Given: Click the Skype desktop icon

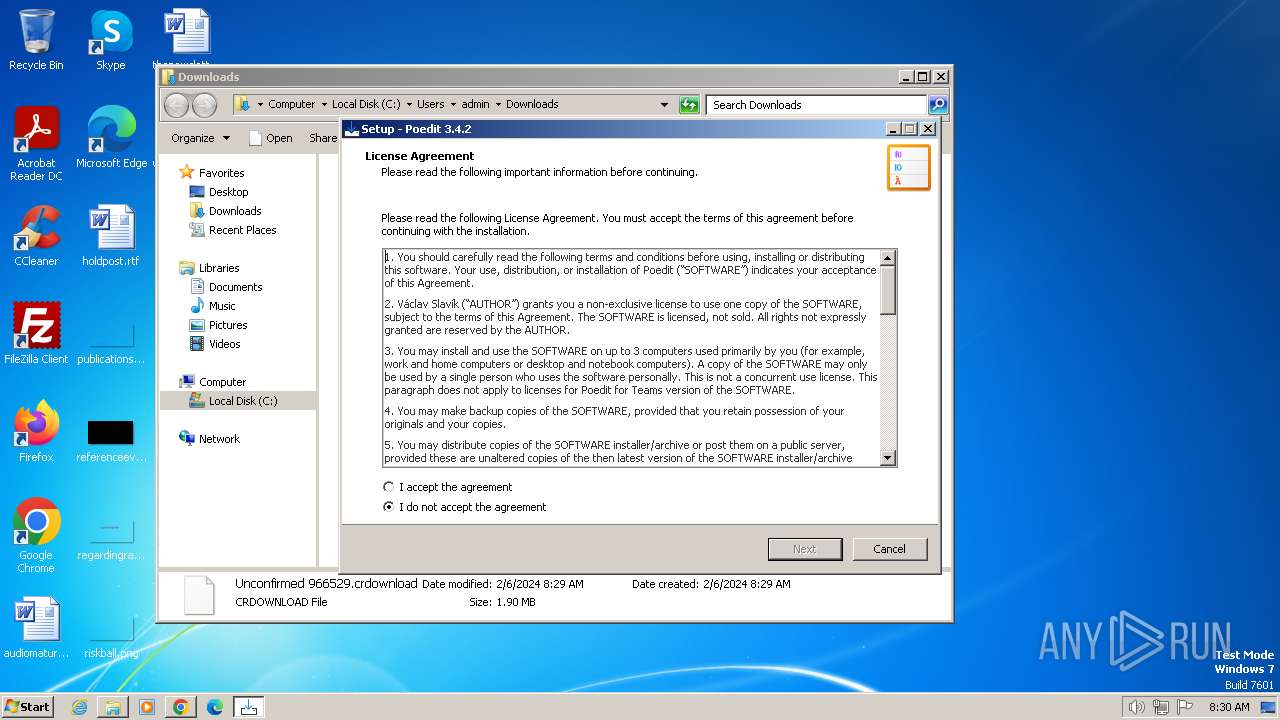Looking at the screenshot, I should (x=111, y=41).
